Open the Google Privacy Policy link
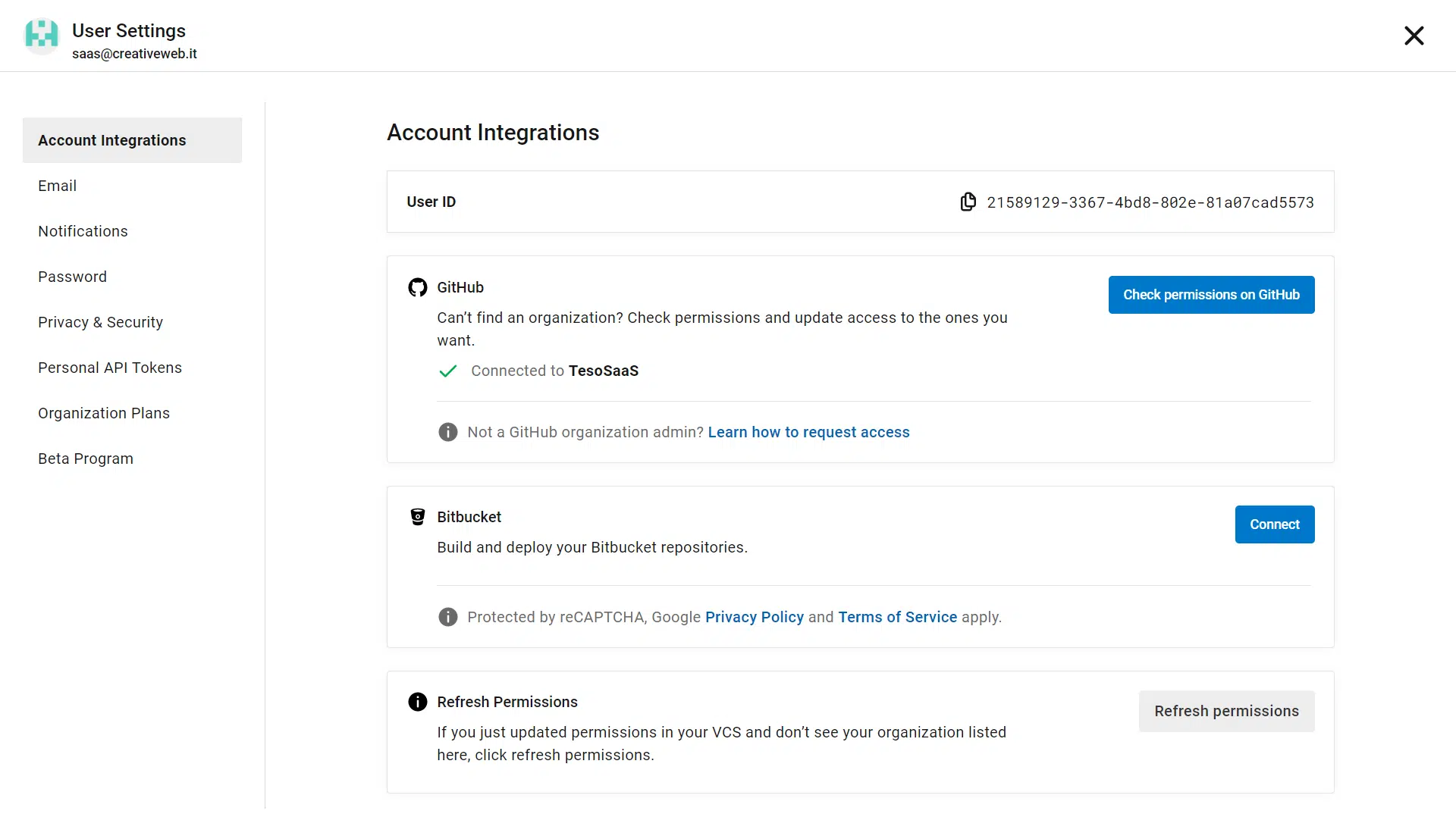1456x839 pixels. click(754, 617)
